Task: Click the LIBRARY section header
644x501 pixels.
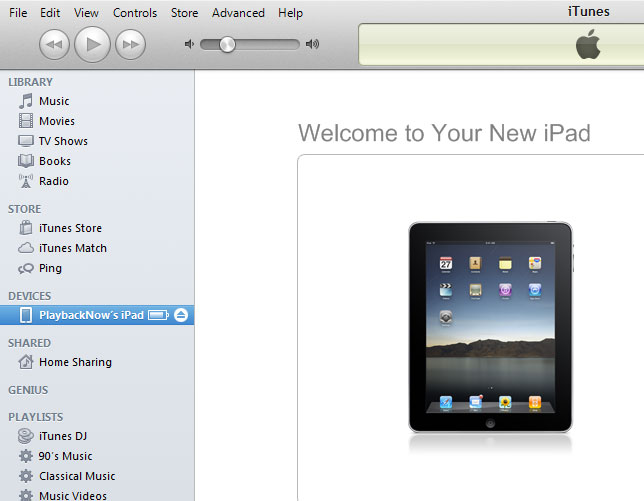Action: (x=30, y=82)
